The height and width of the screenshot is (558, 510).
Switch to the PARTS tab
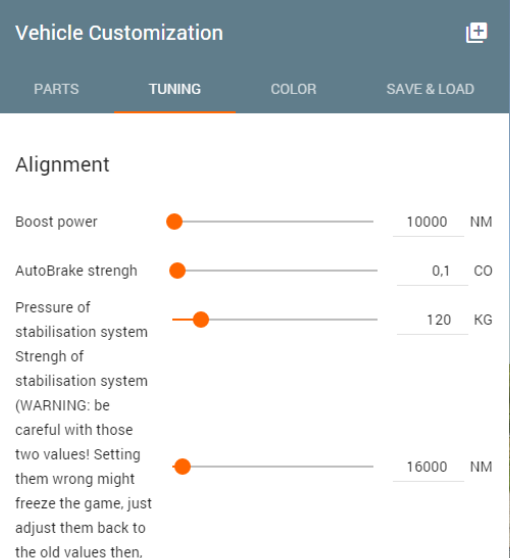pyautogui.click(x=57, y=89)
